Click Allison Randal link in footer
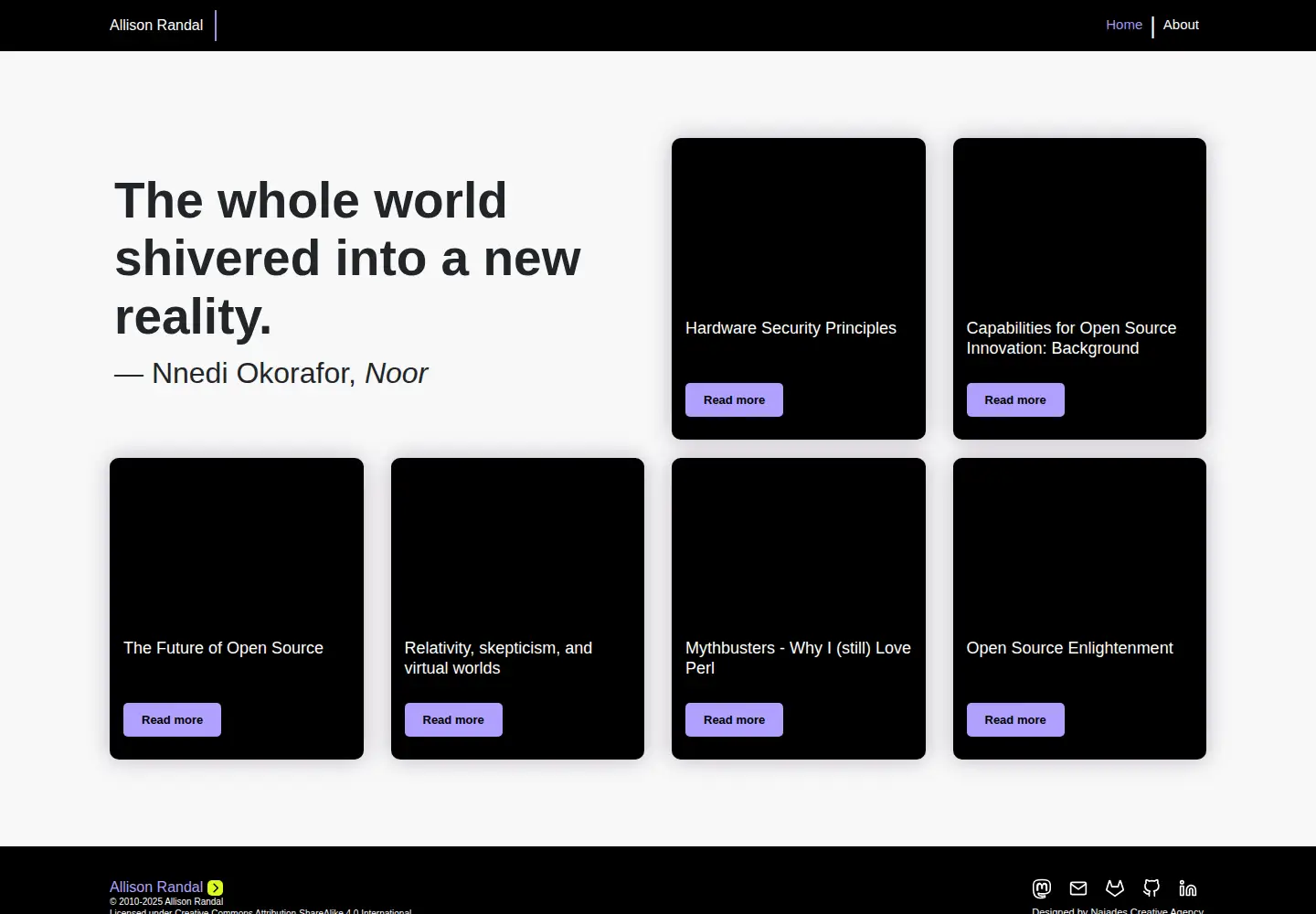Screen dimensions: 1316x914 [156, 887]
